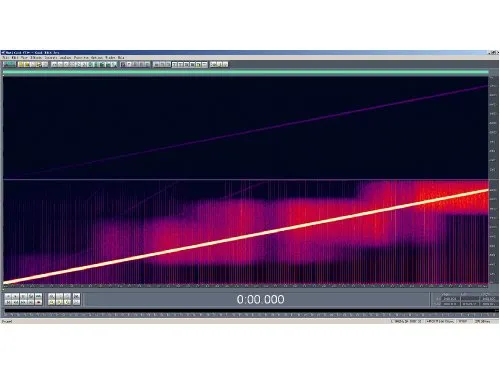Start playback with the Play button
The height and width of the screenshot is (375, 500).
click(x=15, y=296)
